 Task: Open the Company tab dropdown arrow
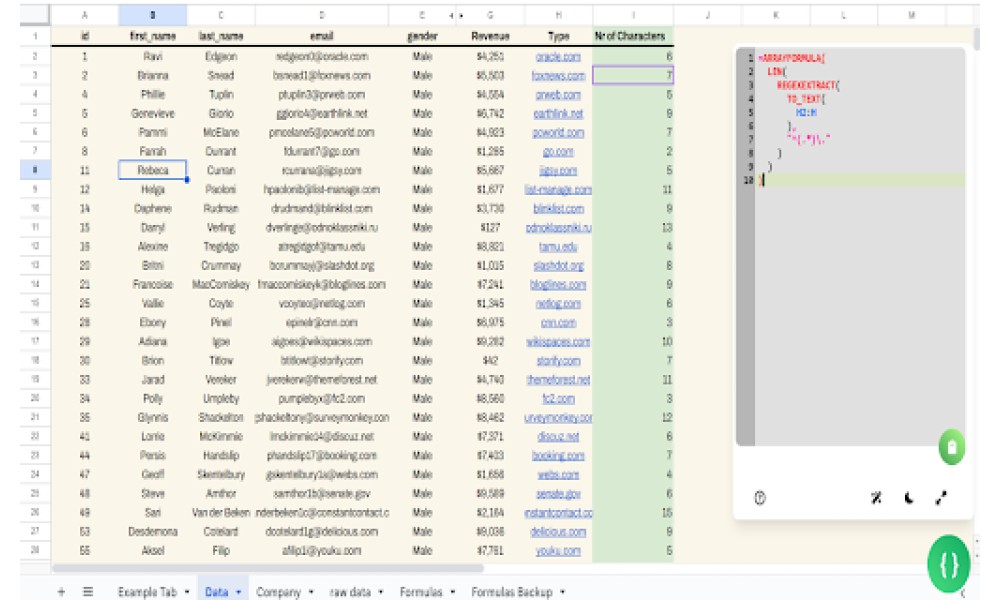[x=311, y=592]
